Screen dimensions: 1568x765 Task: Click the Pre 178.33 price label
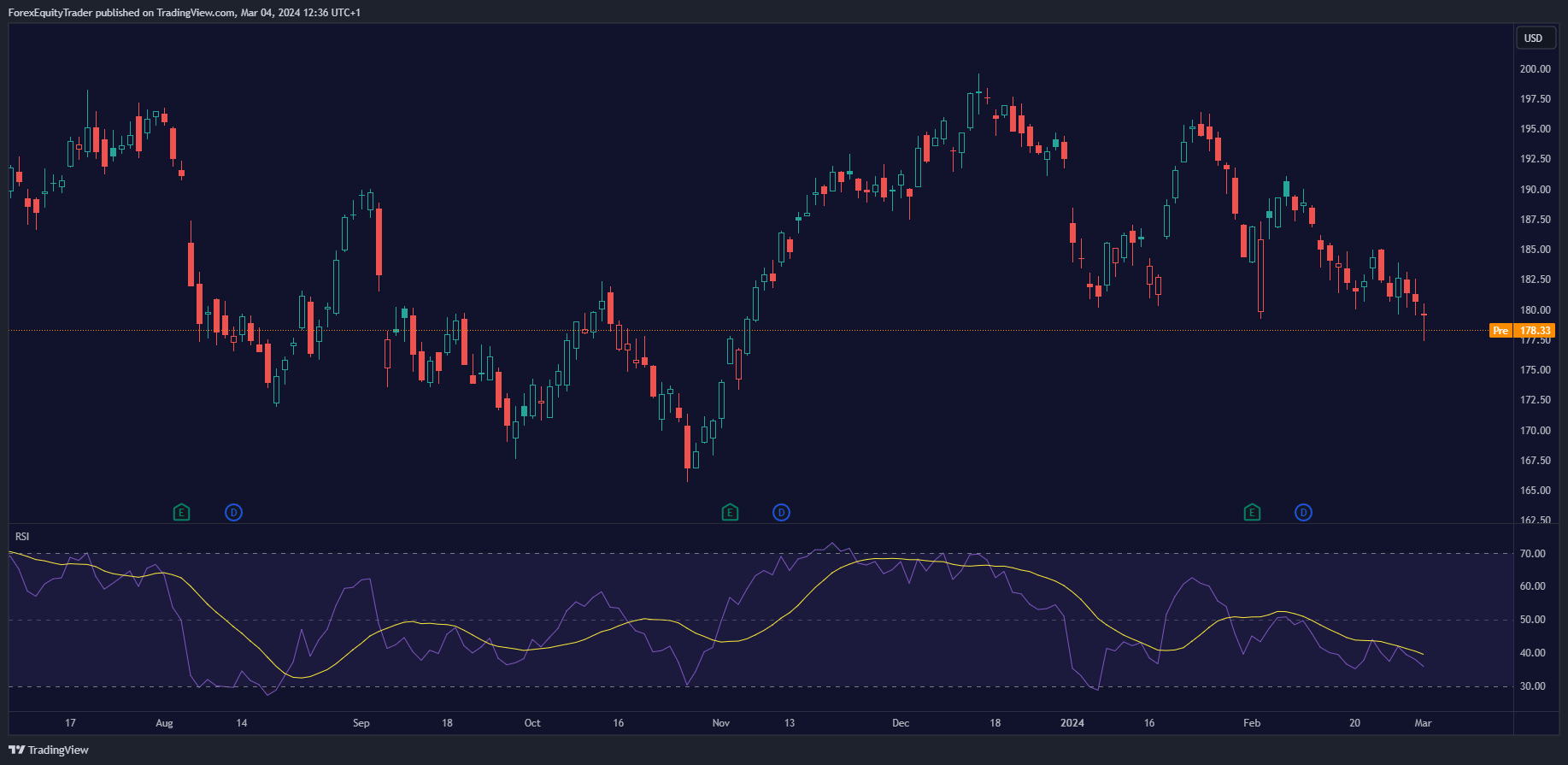pos(1521,330)
